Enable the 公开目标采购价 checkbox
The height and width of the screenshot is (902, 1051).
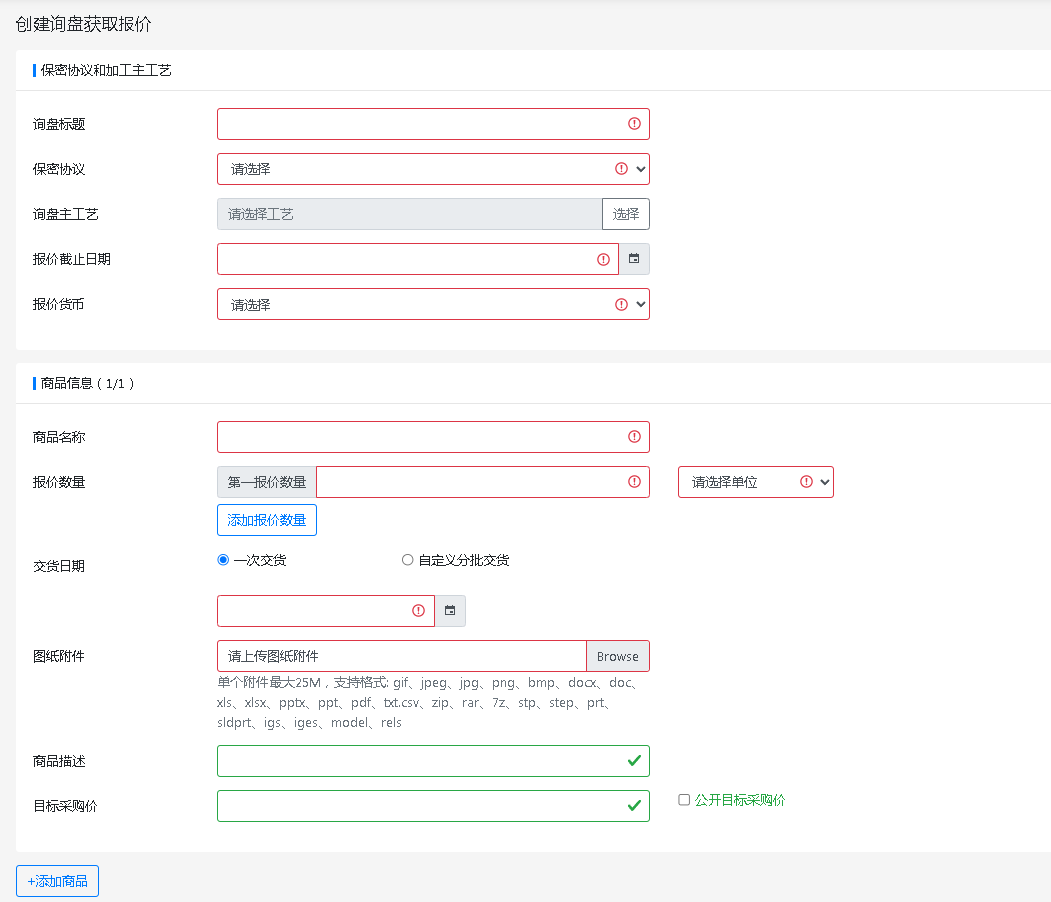tap(684, 799)
